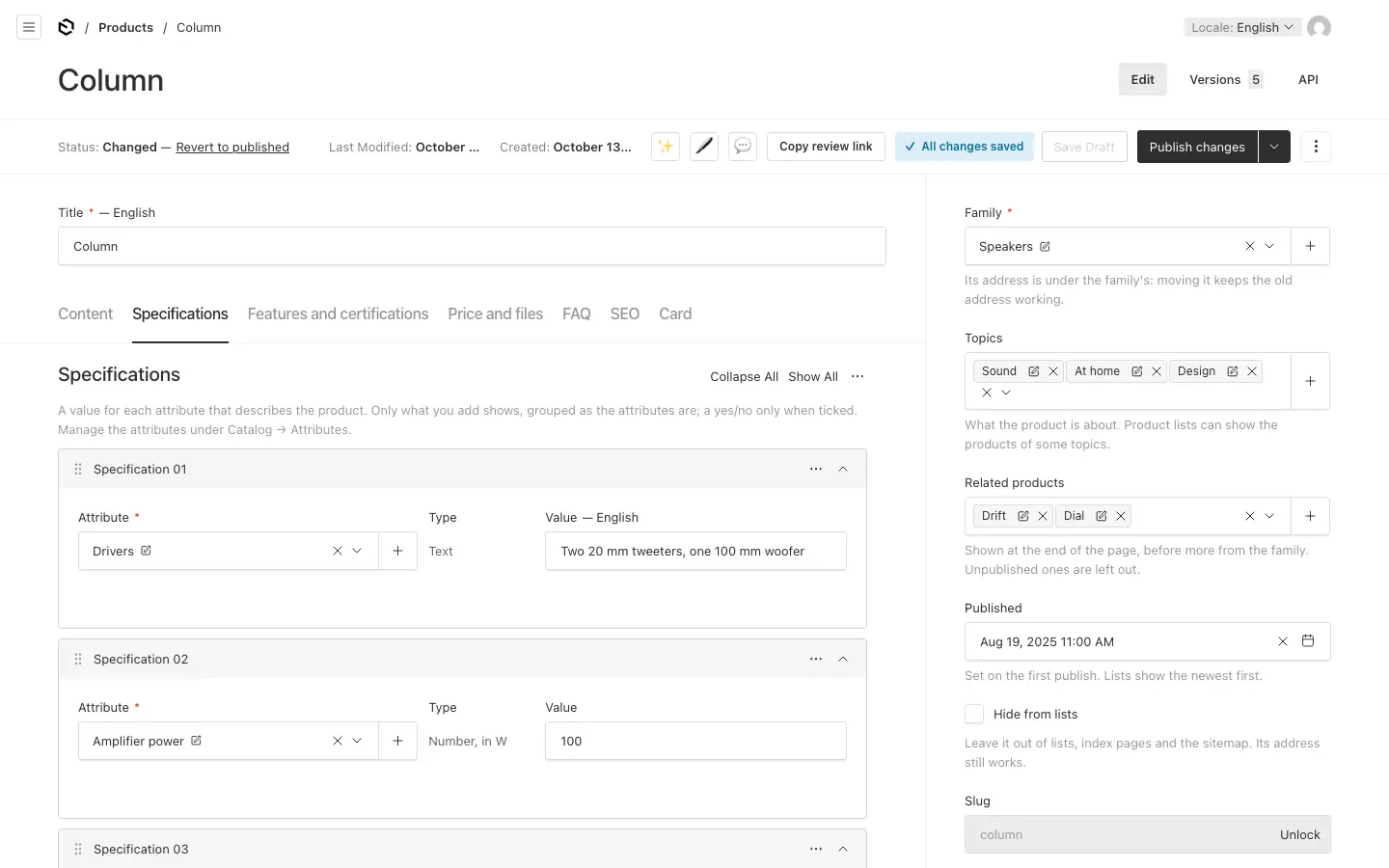Edit the Amplifier power attribute document
The width and height of the screenshot is (1389, 868).
tap(196, 741)
